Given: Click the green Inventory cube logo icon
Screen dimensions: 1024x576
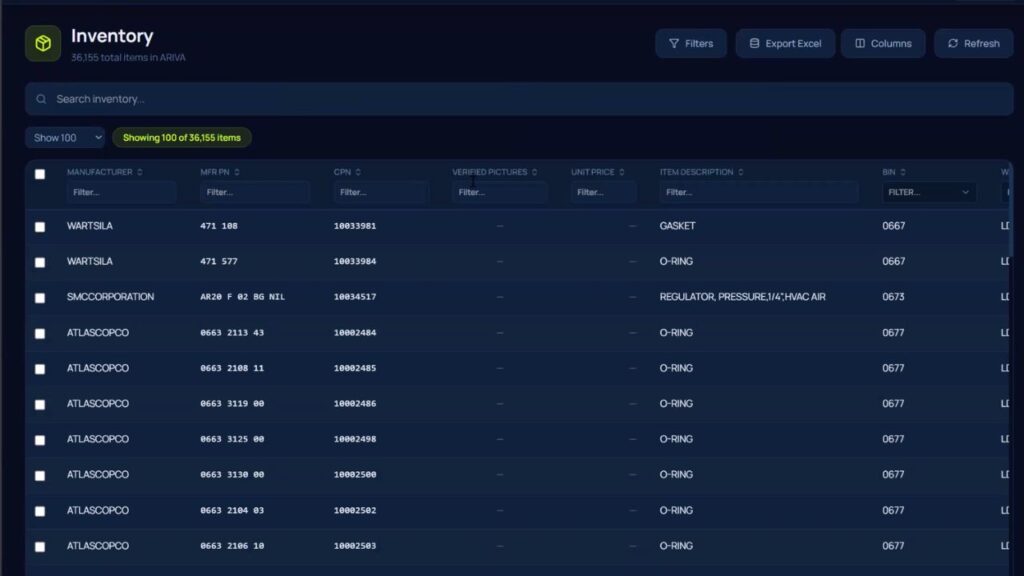Looking at the screenshot, I should click(x=43, y=43).
